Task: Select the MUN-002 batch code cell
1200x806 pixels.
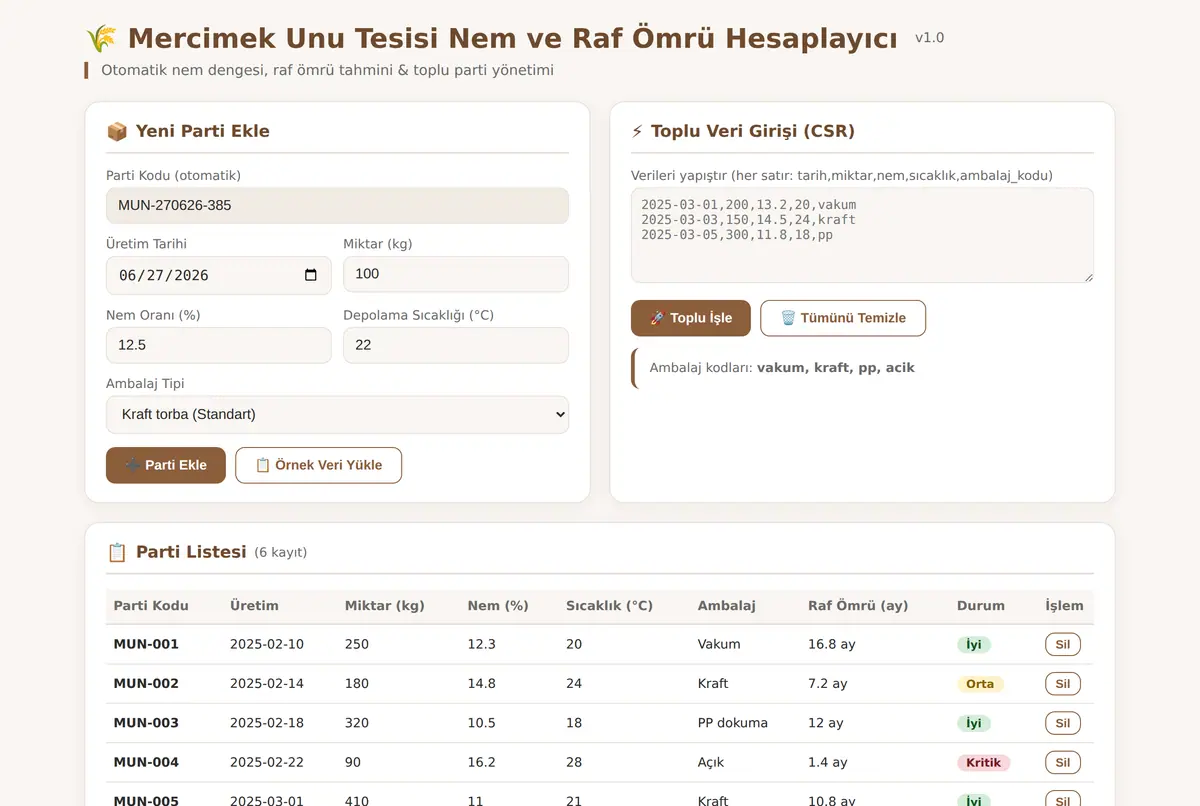Action: (146, 684)
